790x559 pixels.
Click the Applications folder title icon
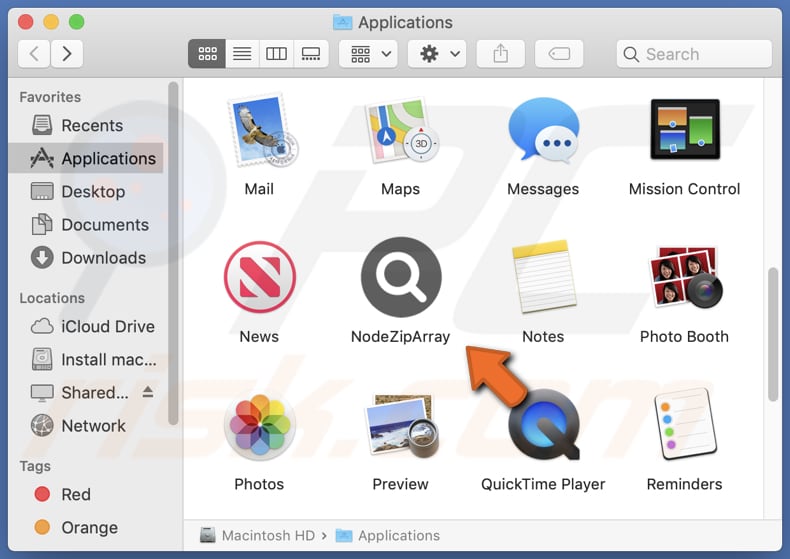click(343, 22)
